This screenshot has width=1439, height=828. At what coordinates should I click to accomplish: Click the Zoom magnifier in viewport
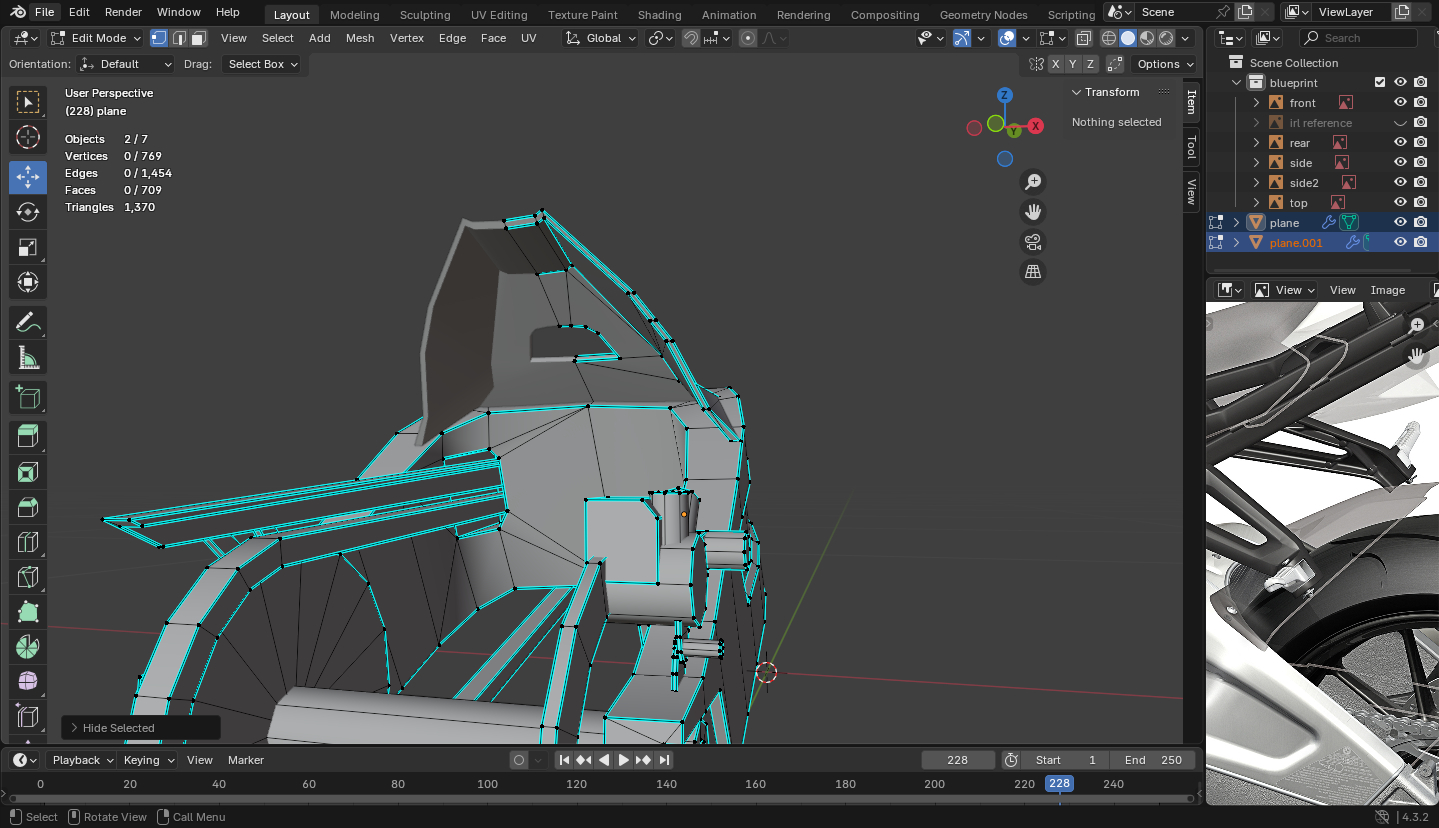coord(1033,182)
